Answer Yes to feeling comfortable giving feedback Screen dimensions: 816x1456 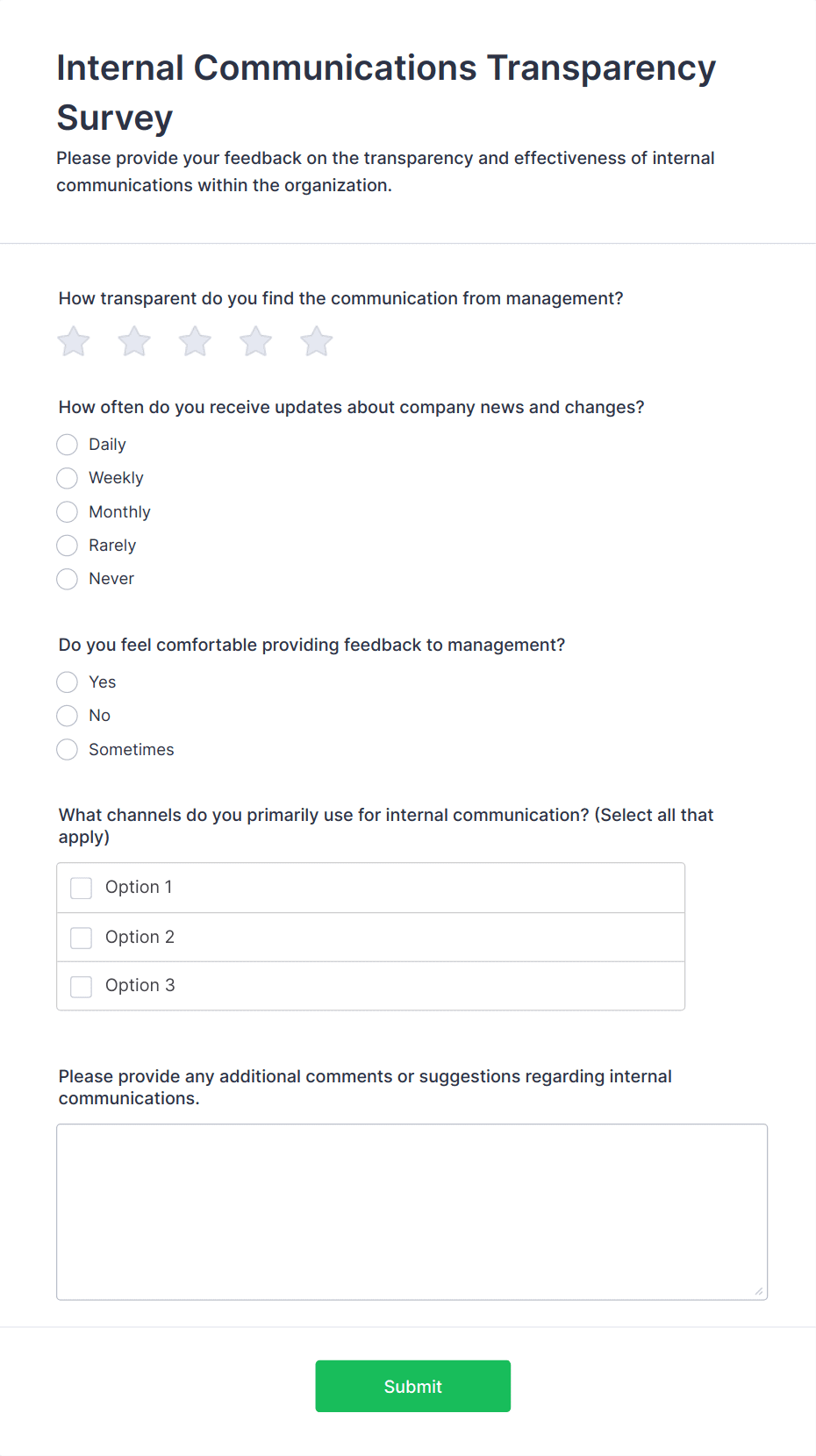pyautogui.click(x=67, y=682)
